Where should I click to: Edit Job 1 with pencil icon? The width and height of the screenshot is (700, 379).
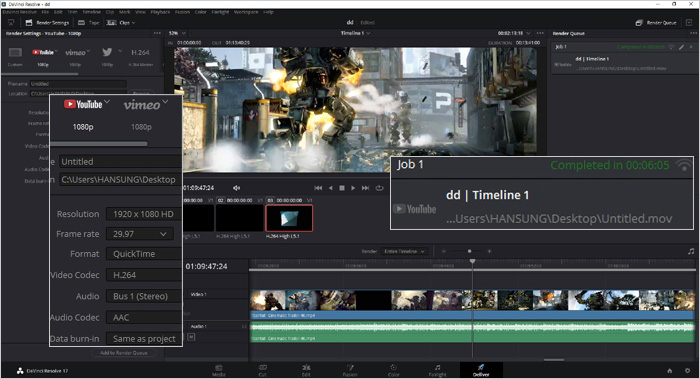pos(682,46)
